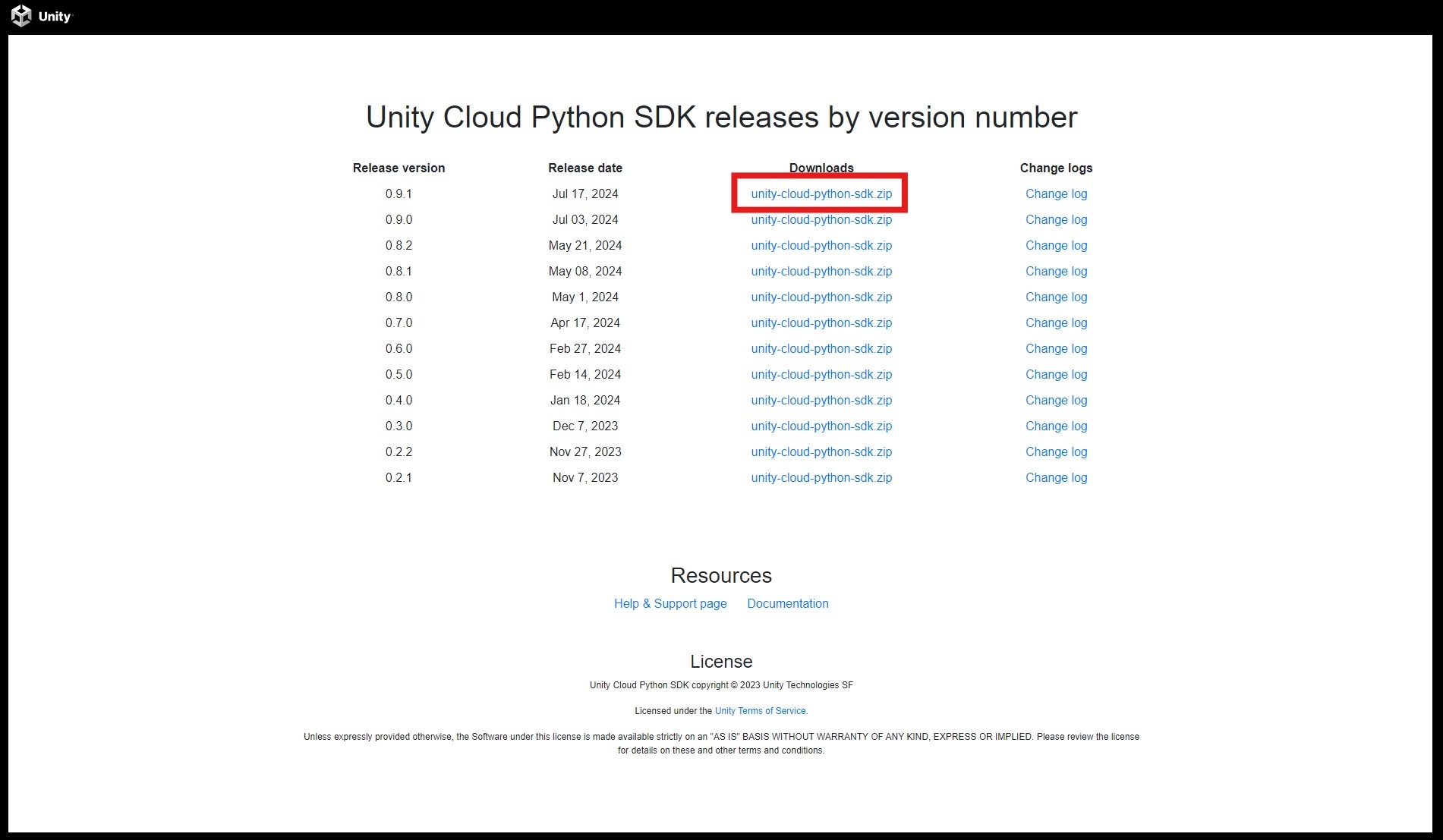Select version number 0.8.2
Screen dimensions: 1443x840
(x=399, y=245)
